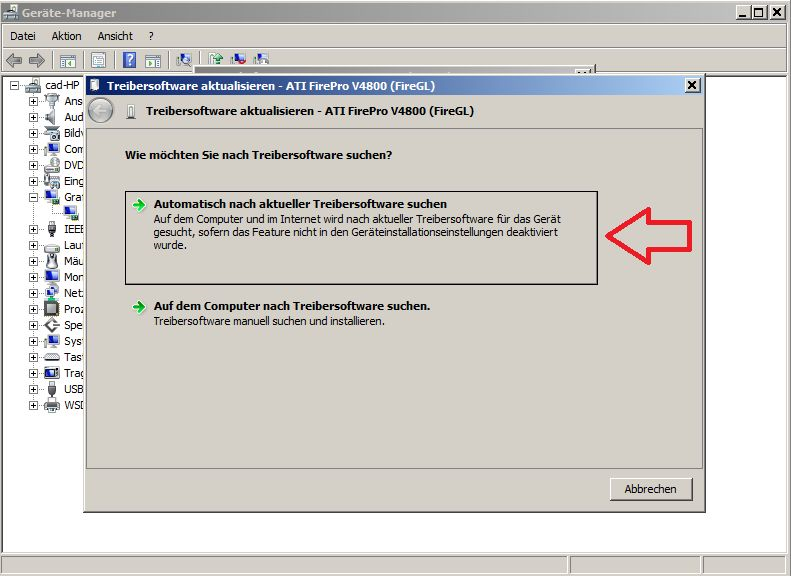Choose Automatisch nach aktueller Treibersoftware suchen
The width and height of the screenshot is (791, 576).
tap(300, 204)
